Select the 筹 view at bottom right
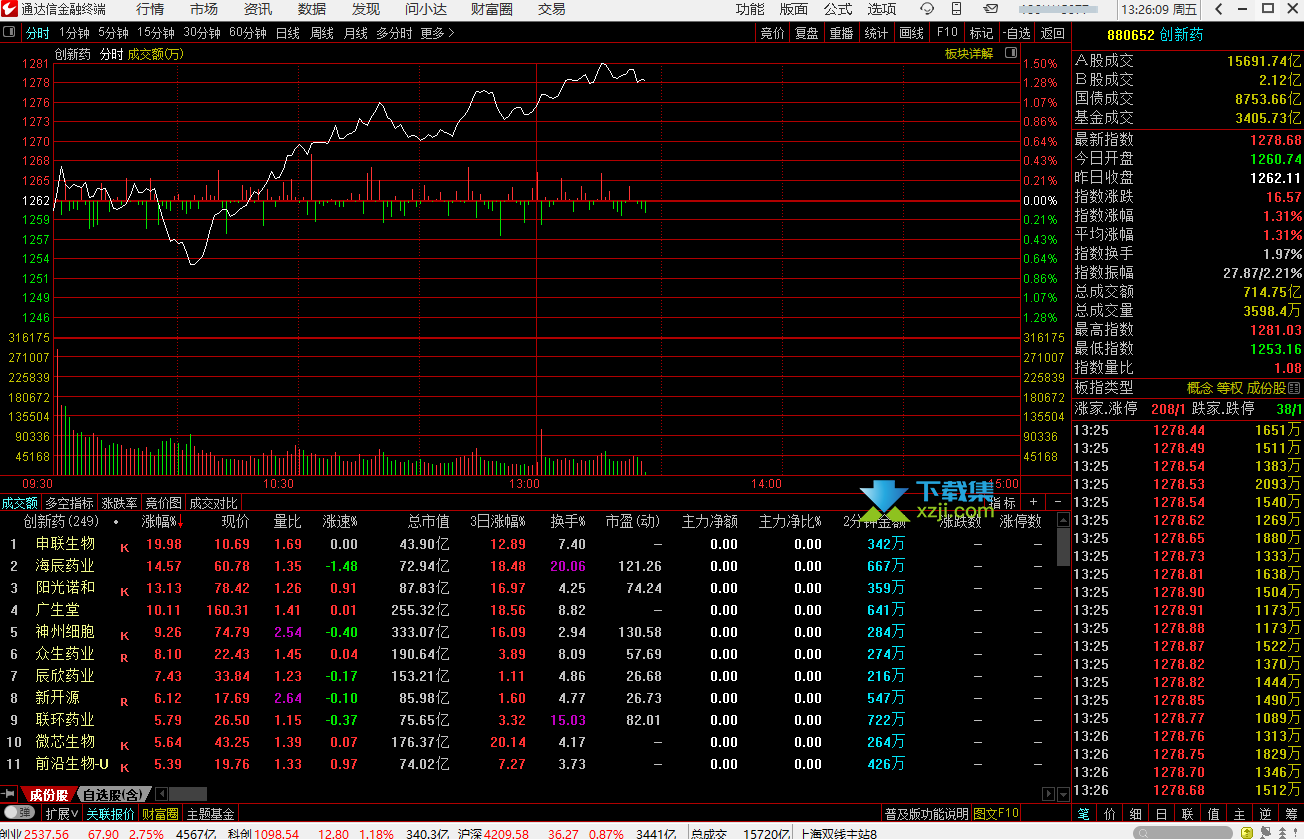The width and height of the screenshot is (1304, 839). (x=1291, y=814)
